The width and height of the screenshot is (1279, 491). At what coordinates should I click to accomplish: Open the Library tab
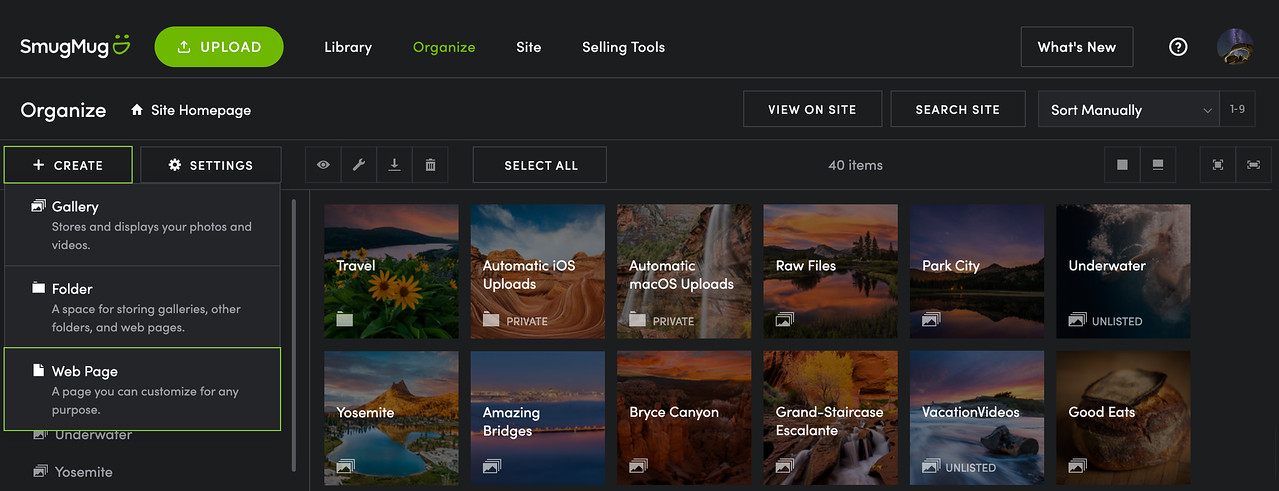point(348,47)
